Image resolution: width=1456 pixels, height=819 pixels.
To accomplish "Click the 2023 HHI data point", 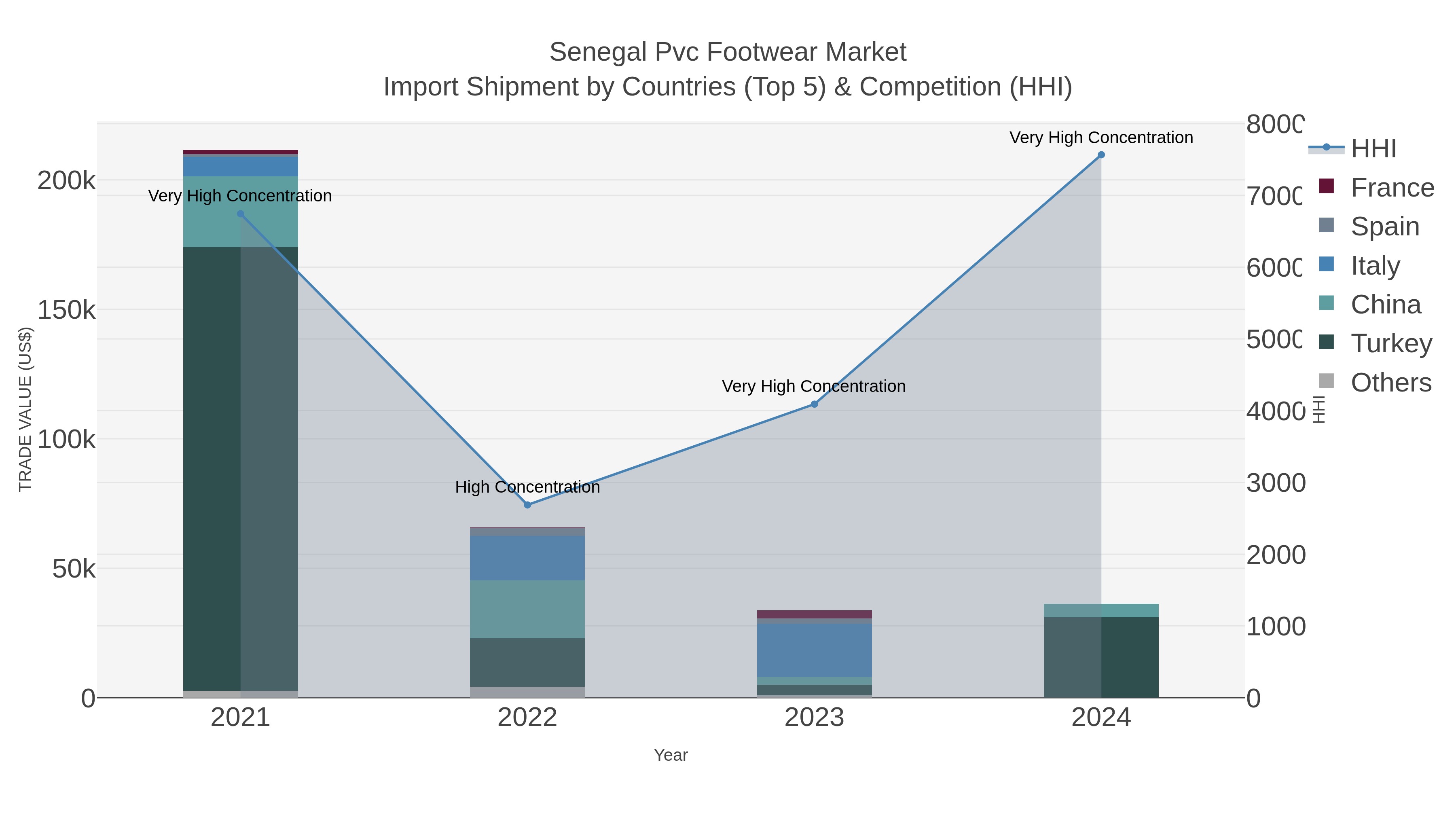I will (x=815, y=404).
